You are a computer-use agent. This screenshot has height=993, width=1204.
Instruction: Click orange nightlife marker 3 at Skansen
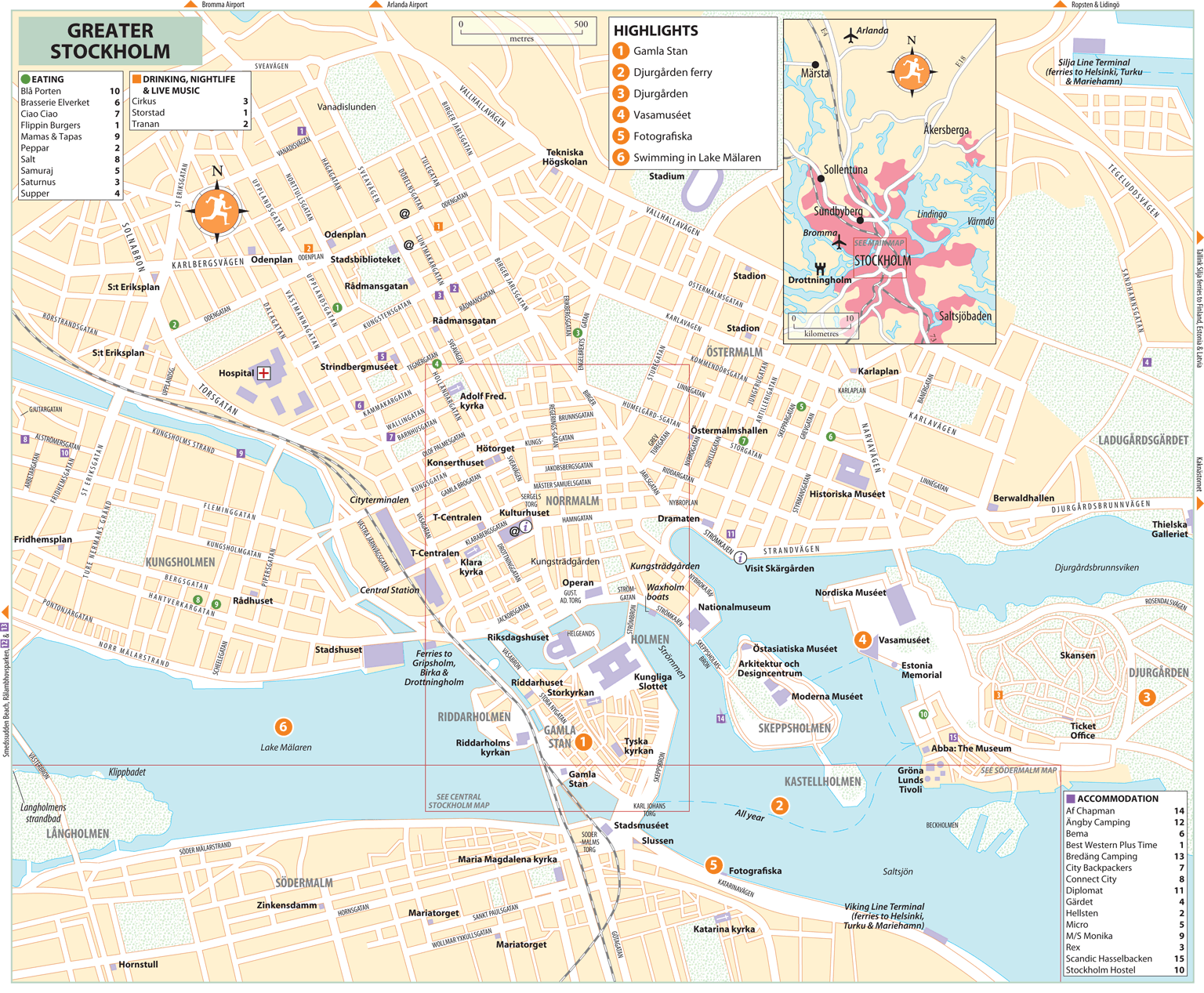(998, 695)
